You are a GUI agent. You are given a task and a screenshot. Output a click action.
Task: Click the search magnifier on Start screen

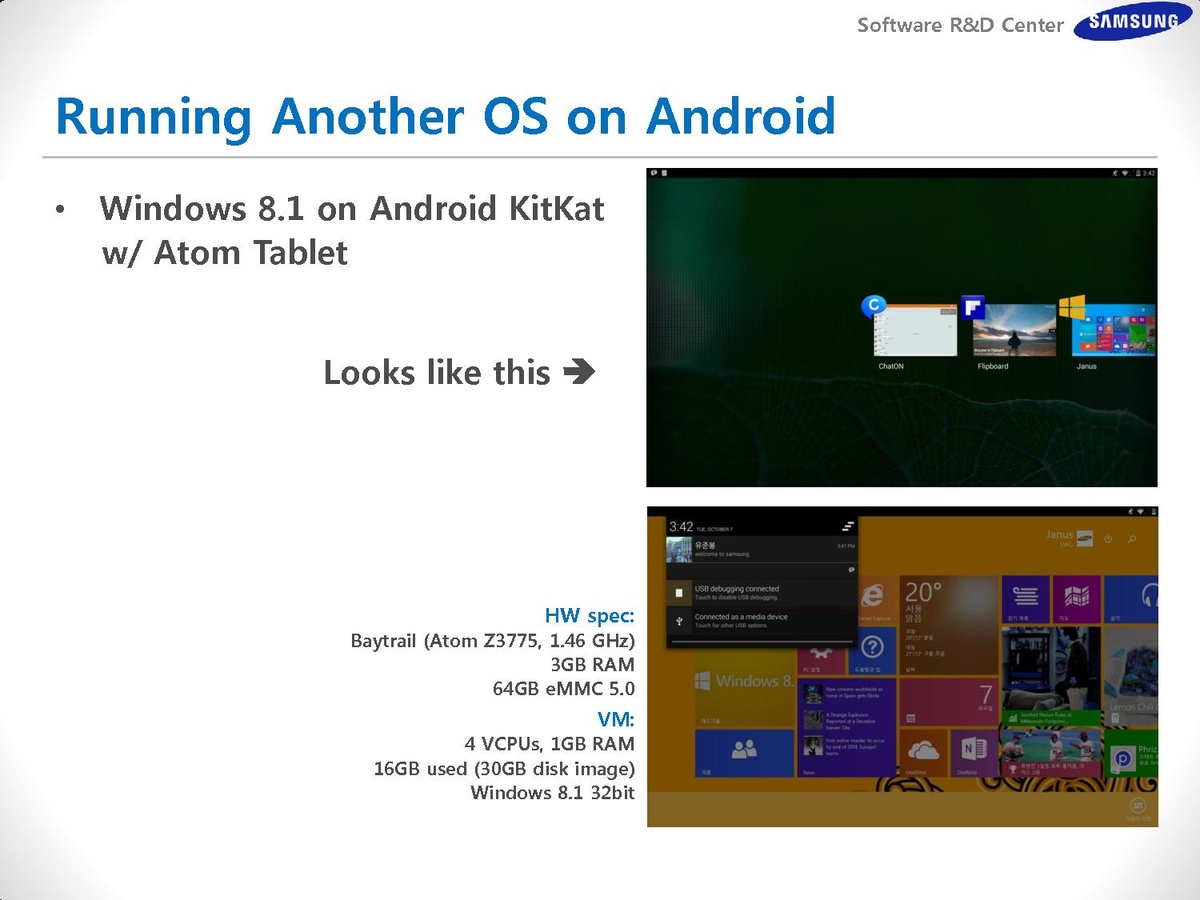(1132, 539)
